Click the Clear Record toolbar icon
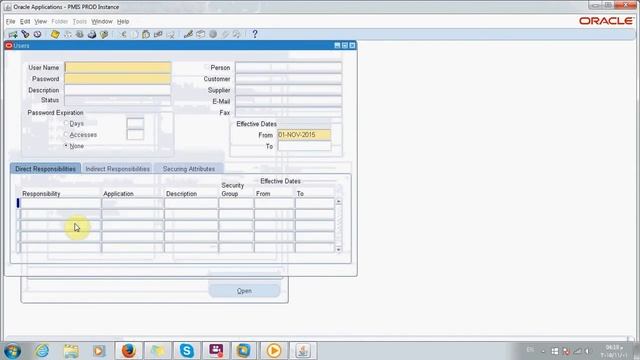 click(158, 34)
